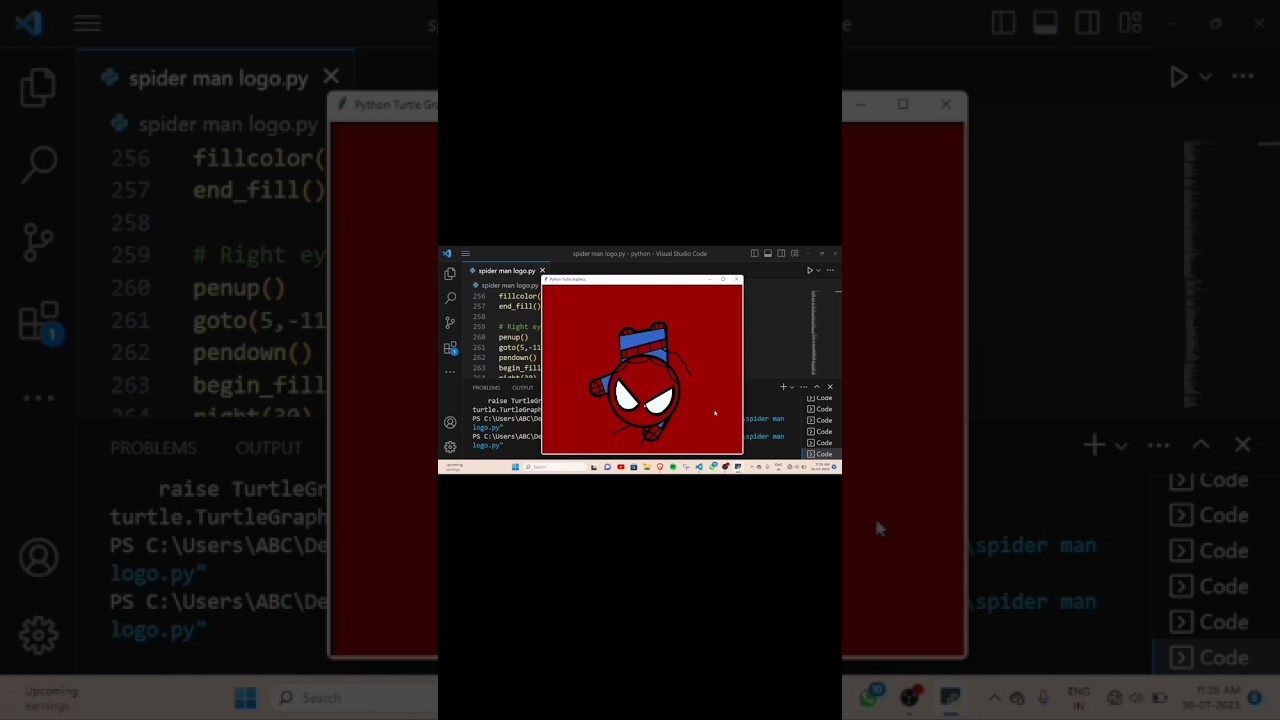
Task: Open the Accounts menu icon
Action: tap(450, 422)
